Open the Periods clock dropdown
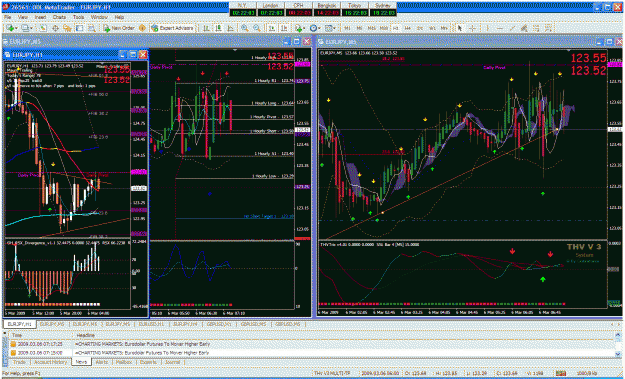625x379 pixels. coord(314,28)
